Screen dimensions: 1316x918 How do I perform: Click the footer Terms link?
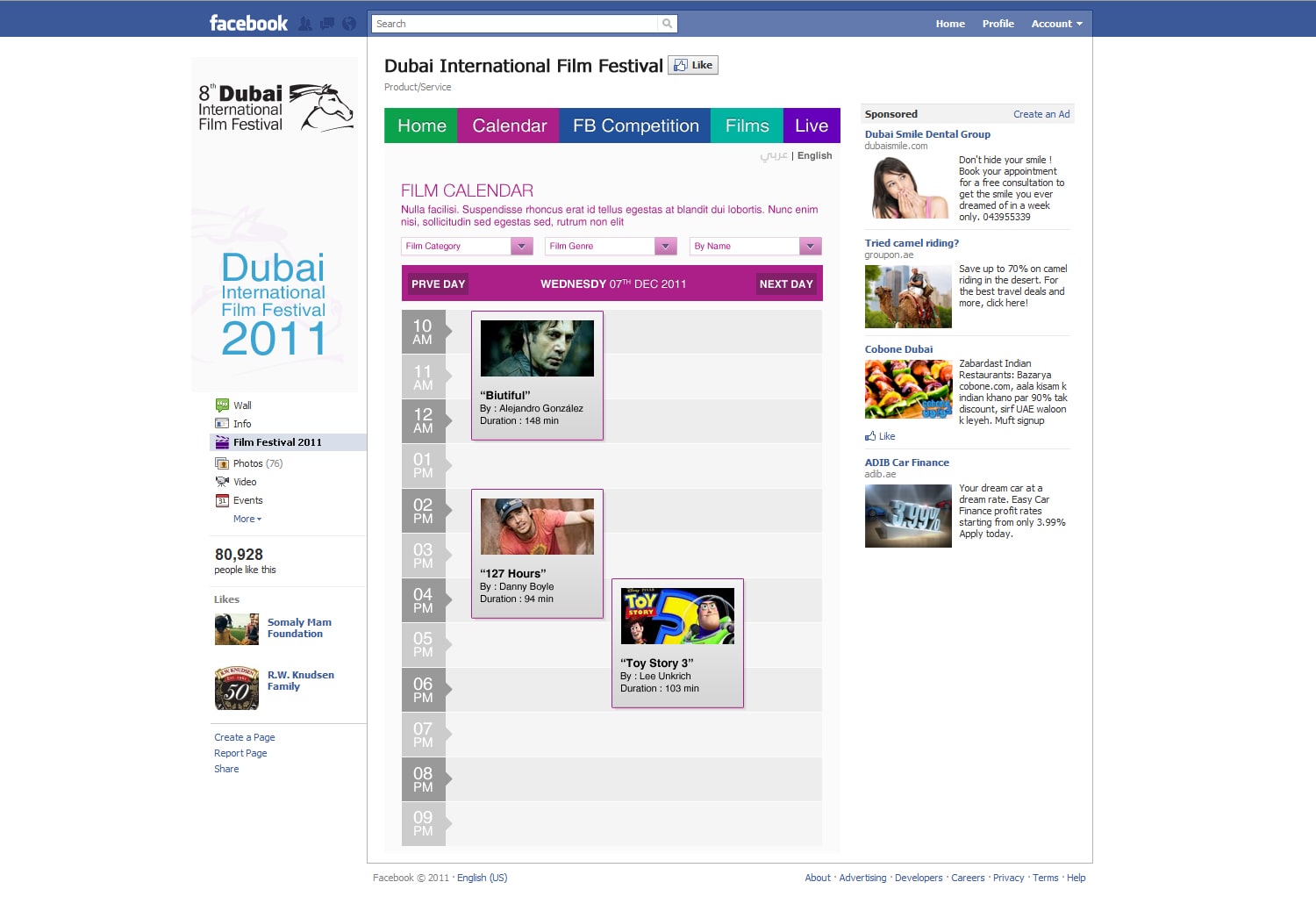coord(1045,878)
